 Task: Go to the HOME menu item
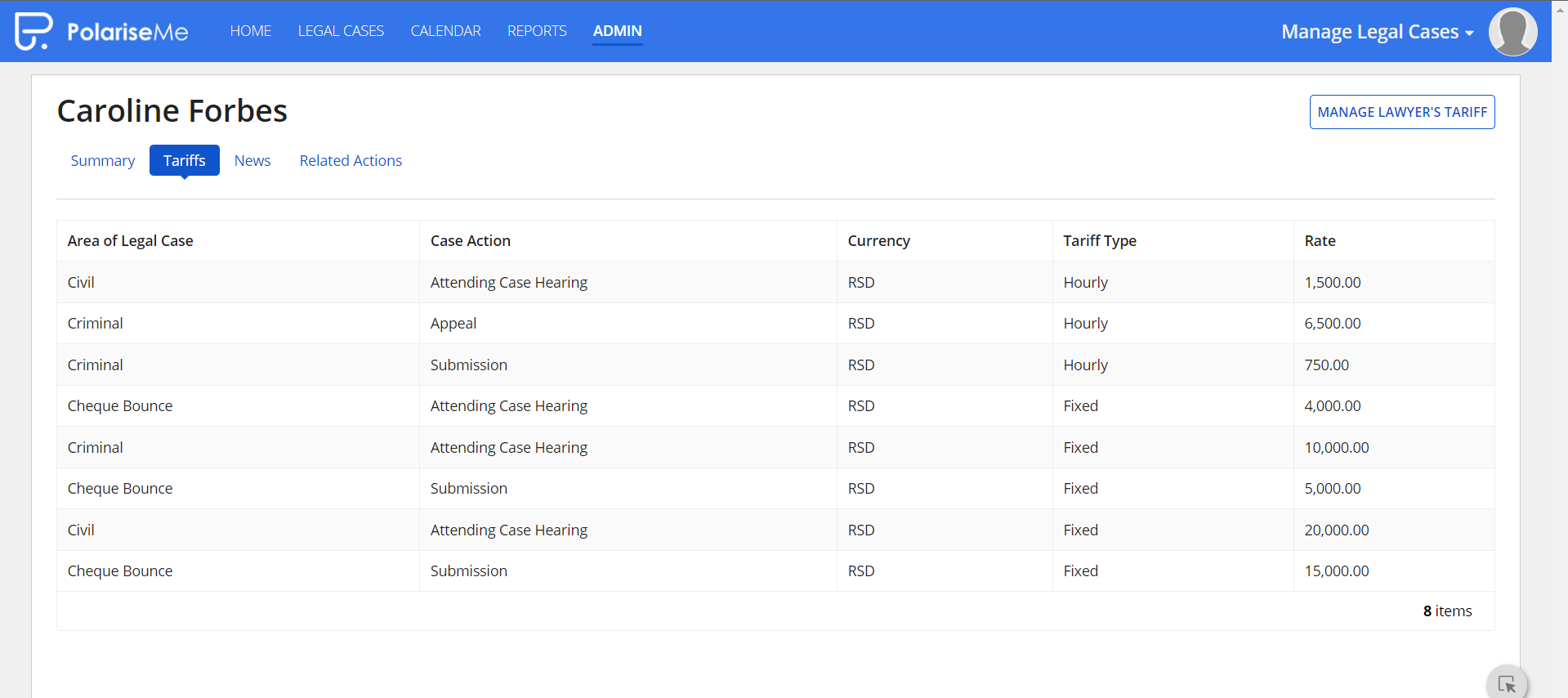(x=251, y=31)
